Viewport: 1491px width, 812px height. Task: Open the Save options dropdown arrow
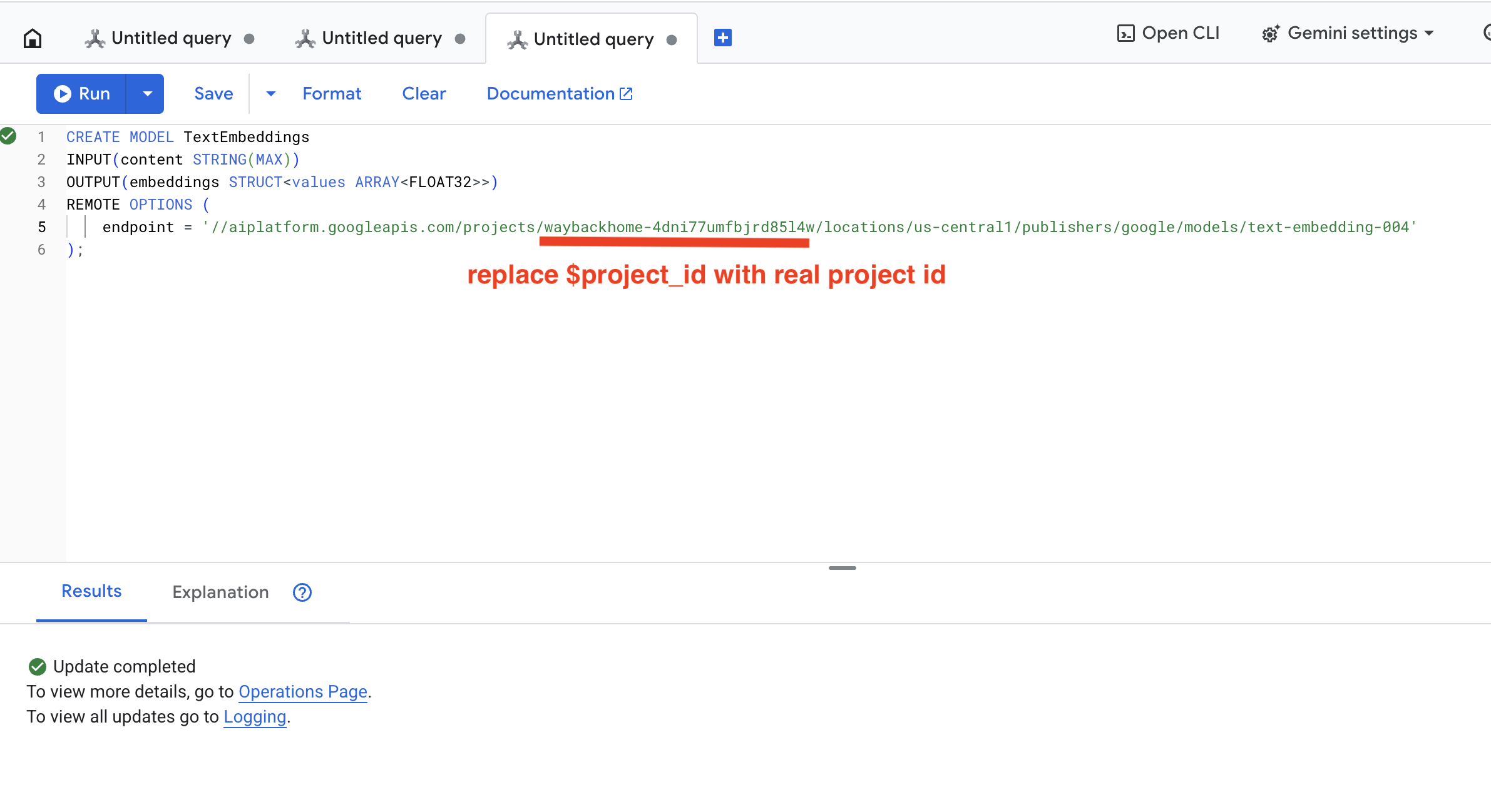pos(270,94)
